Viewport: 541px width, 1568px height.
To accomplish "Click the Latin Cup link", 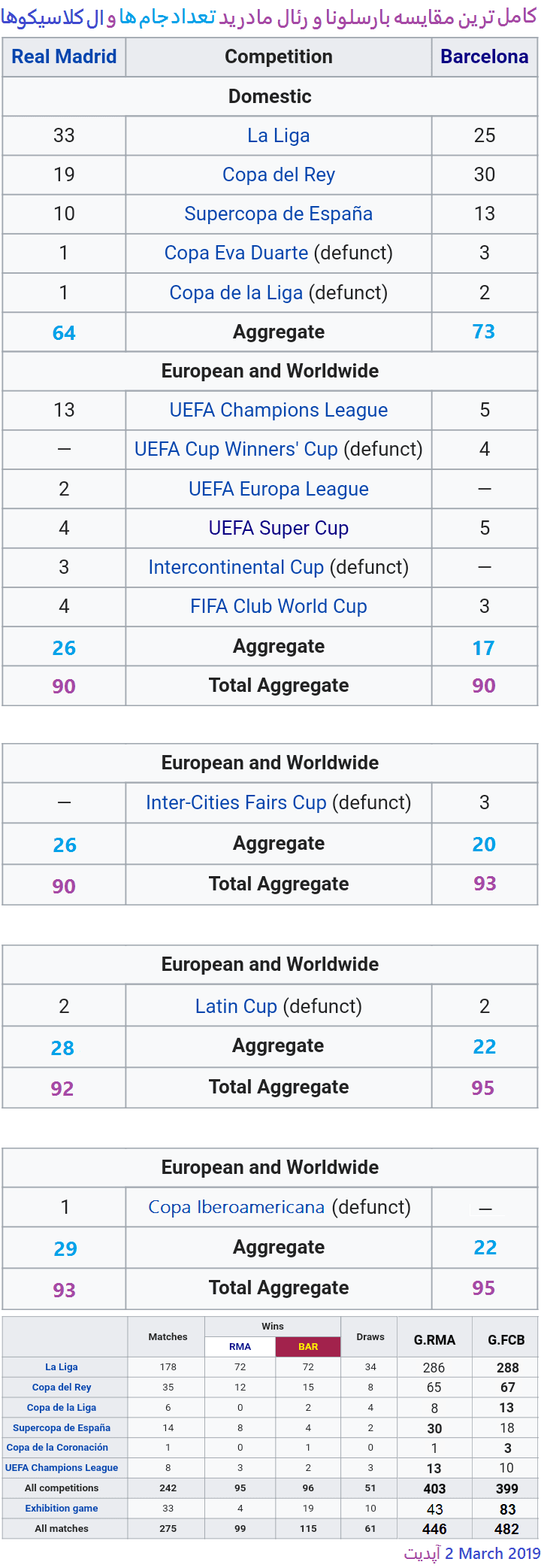I will click(236, 1006).
